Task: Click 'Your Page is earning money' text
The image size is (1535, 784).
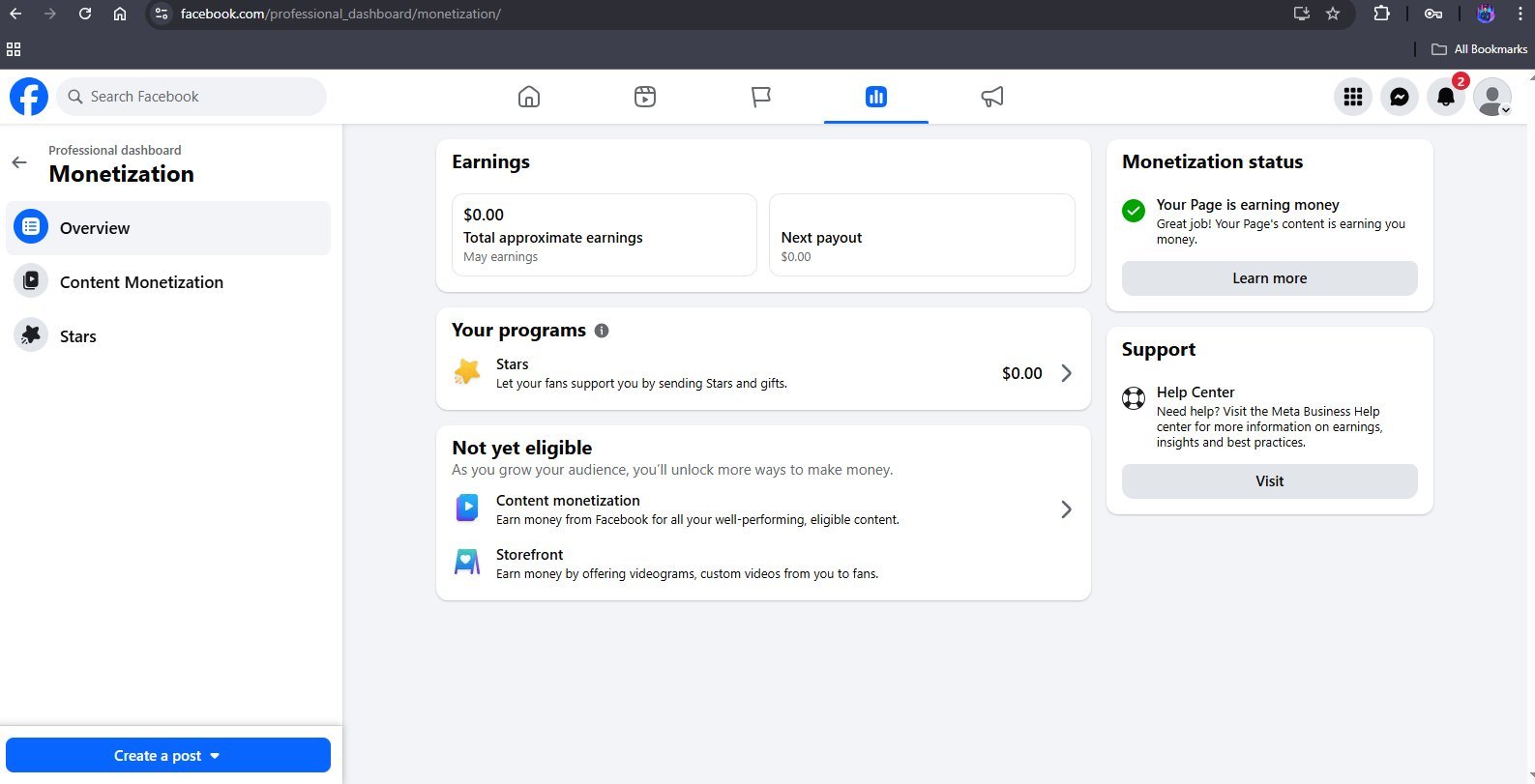Action: pos(1248,205)
